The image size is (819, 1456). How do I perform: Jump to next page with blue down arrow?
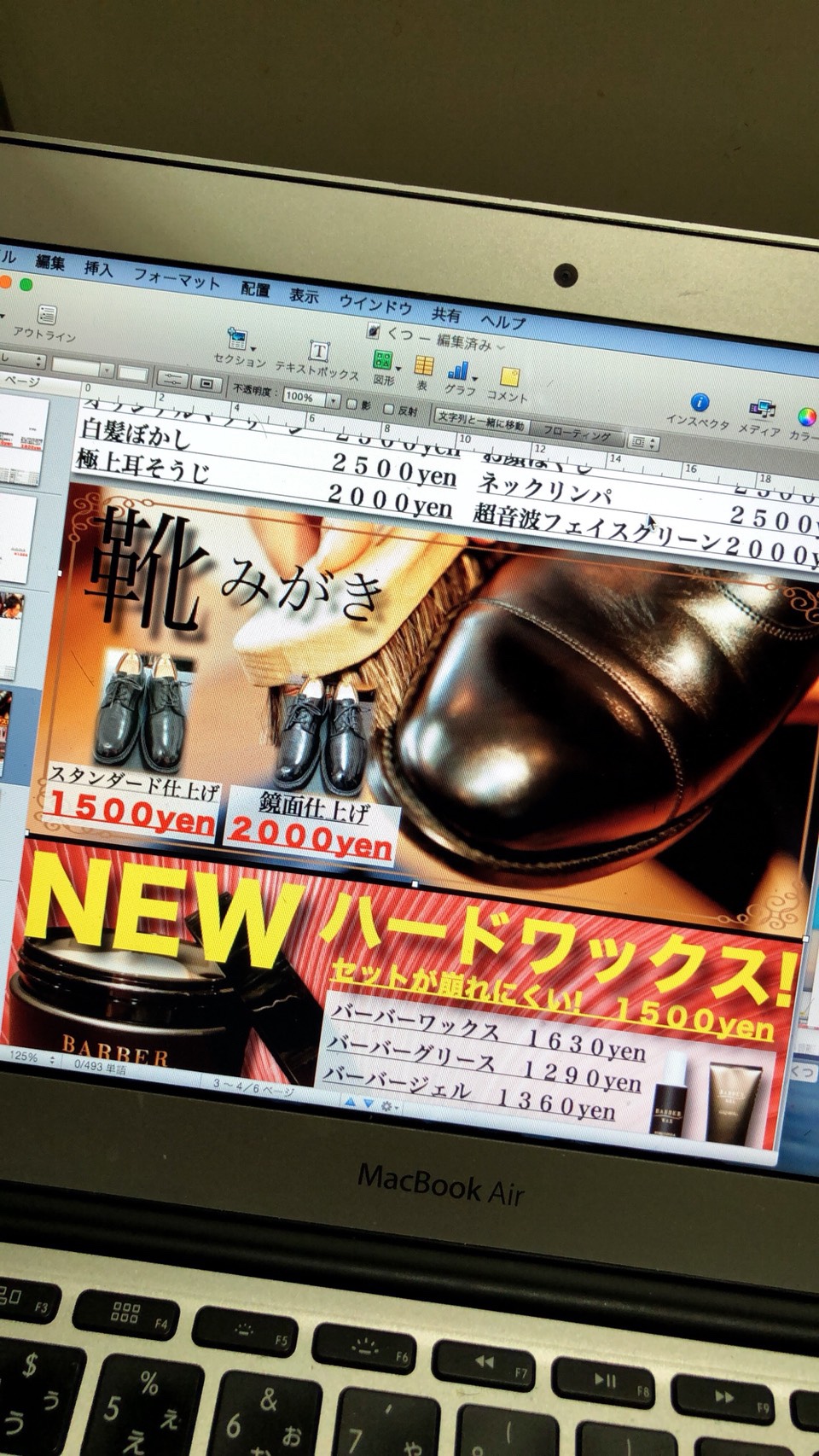click(x=368, y=1103)
